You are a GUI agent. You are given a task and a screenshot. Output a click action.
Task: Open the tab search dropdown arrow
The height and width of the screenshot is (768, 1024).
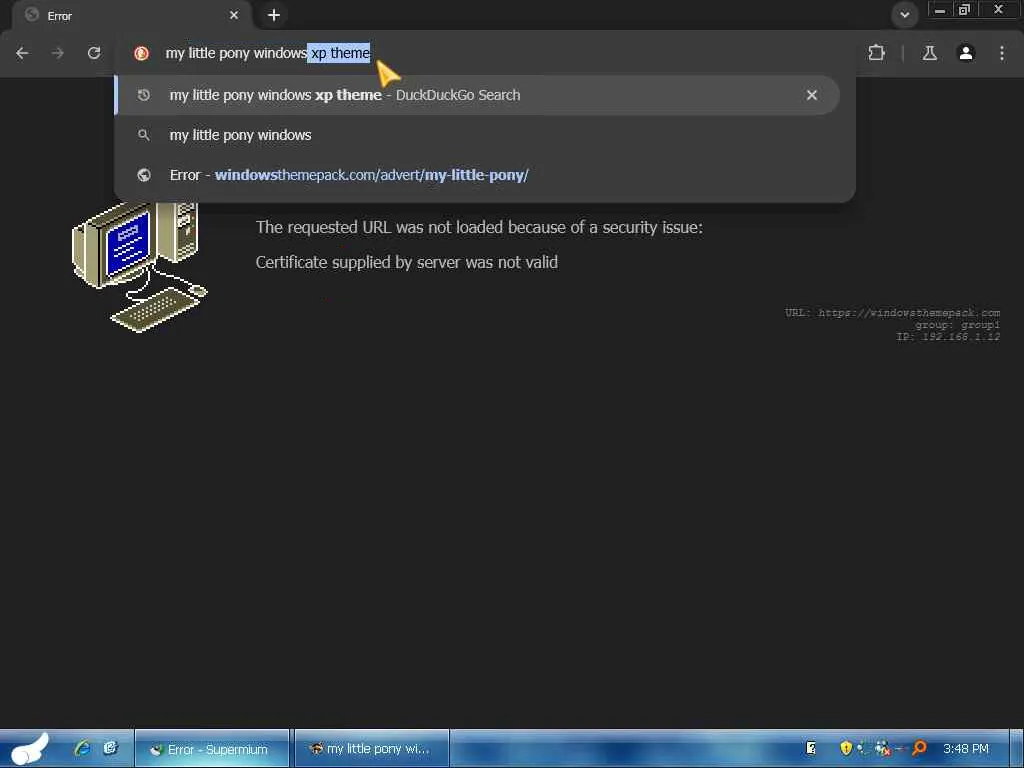pyautogui.click(x=904, y=15)
